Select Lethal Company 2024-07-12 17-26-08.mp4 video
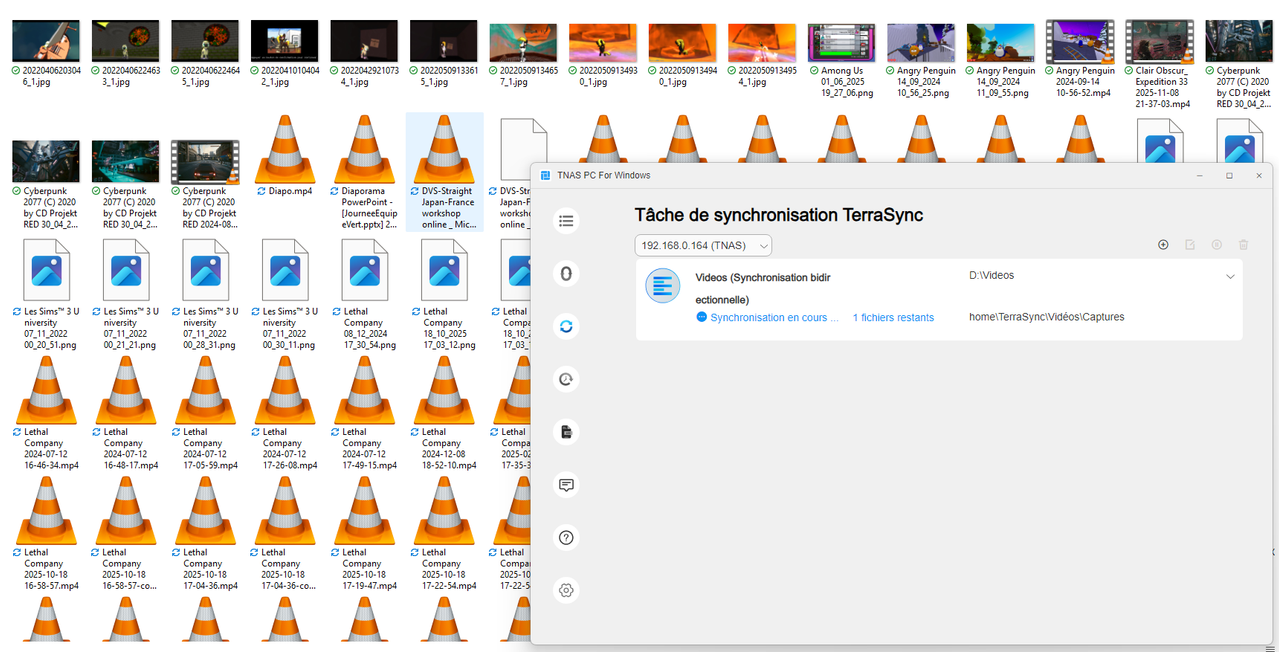 283,413
